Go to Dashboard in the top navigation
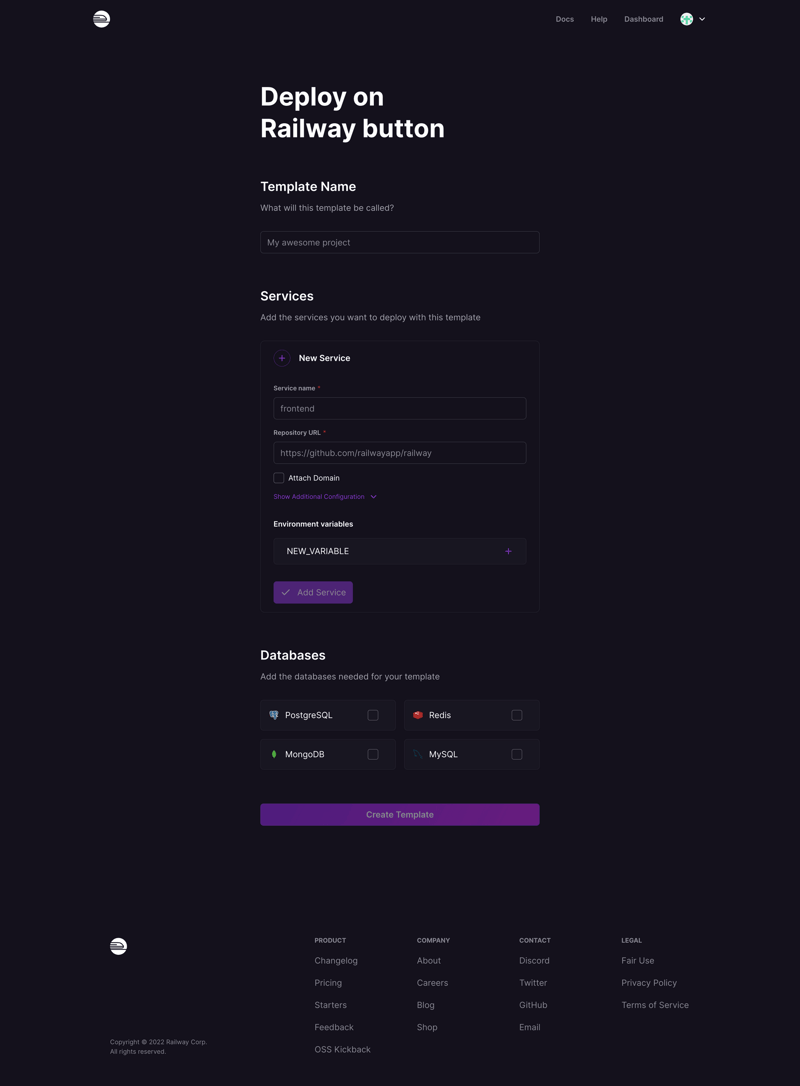 point(643,19)
